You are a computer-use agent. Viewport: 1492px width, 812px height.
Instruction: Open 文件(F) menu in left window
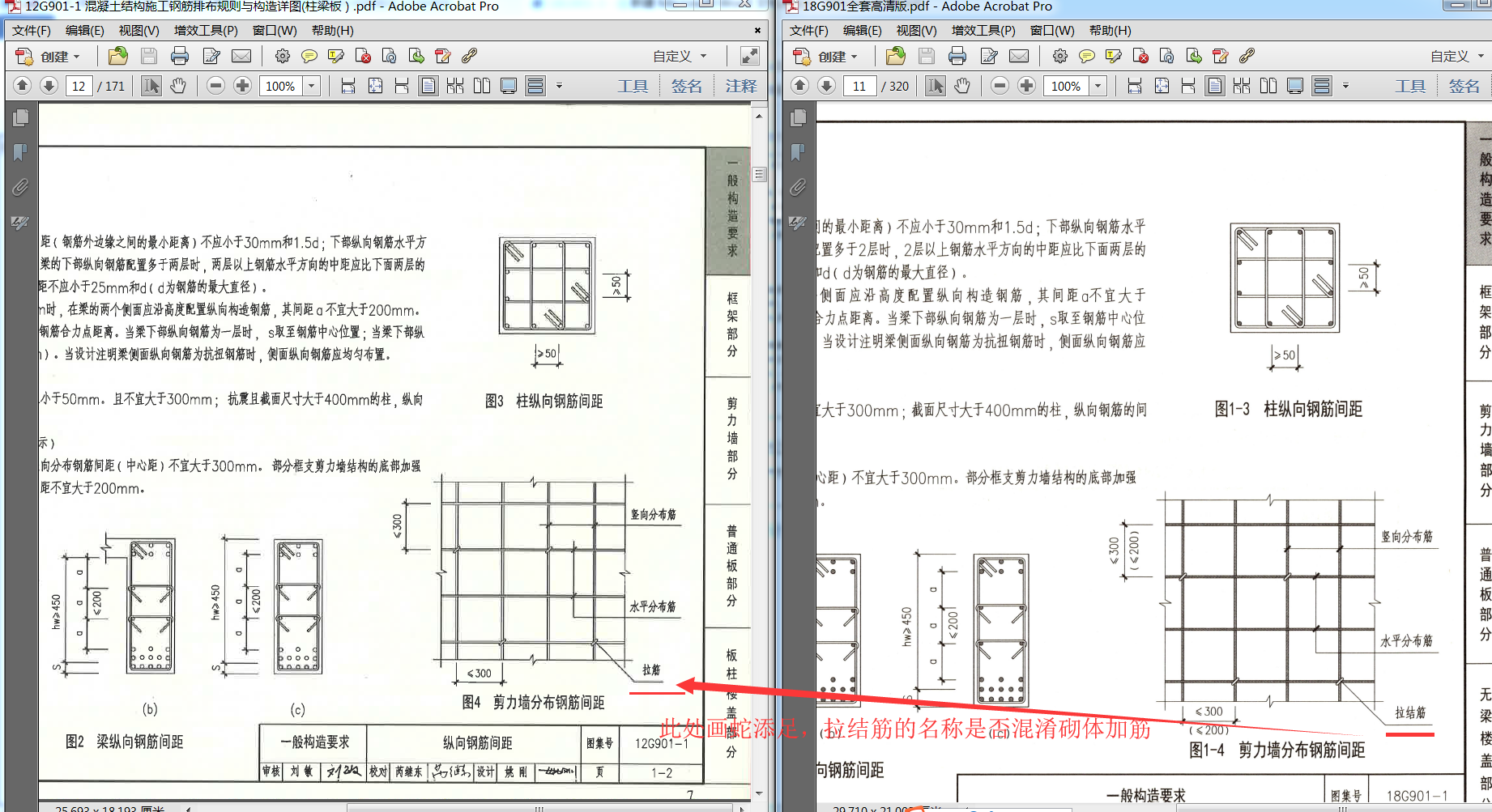32,31
